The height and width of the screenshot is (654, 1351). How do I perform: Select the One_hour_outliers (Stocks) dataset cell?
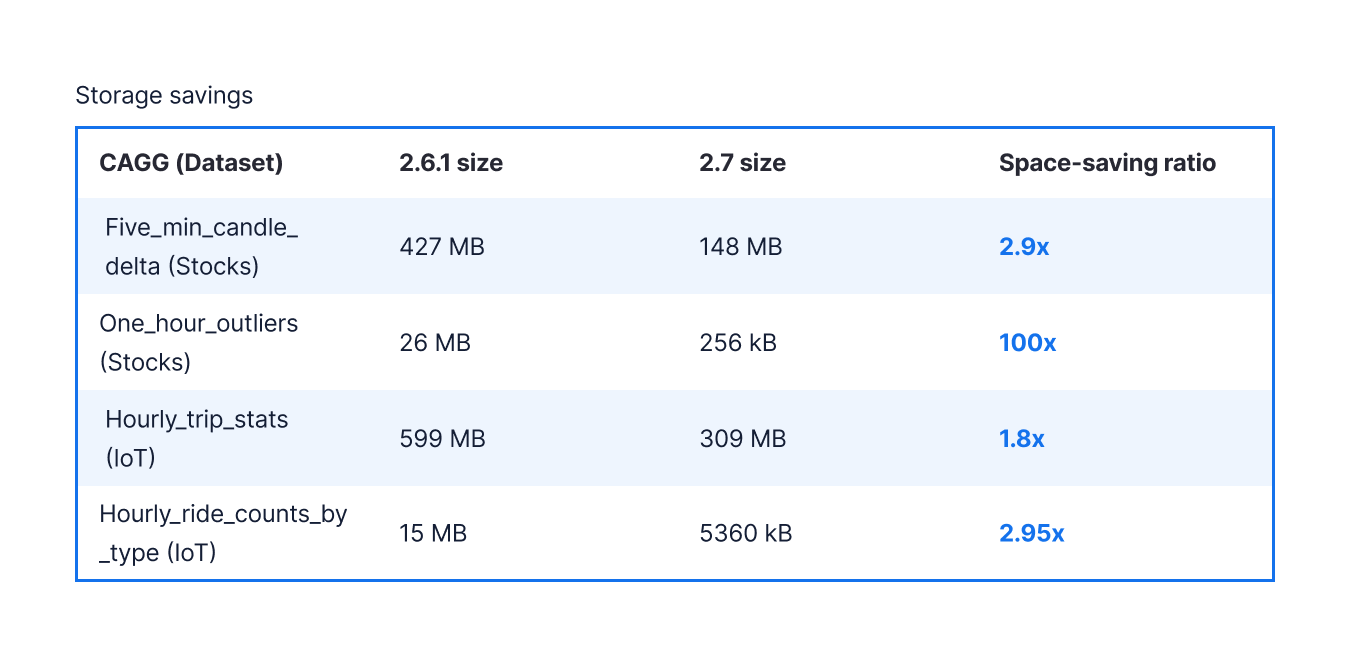pos(198,342)
